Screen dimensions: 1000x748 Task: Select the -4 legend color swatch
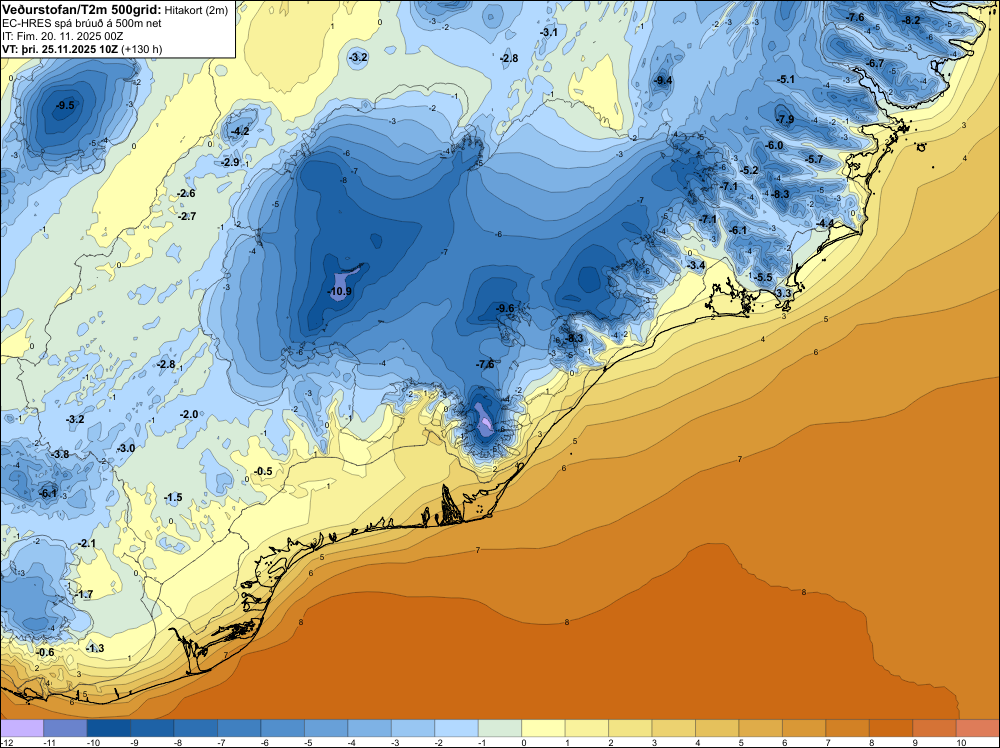tap(369, 728)
